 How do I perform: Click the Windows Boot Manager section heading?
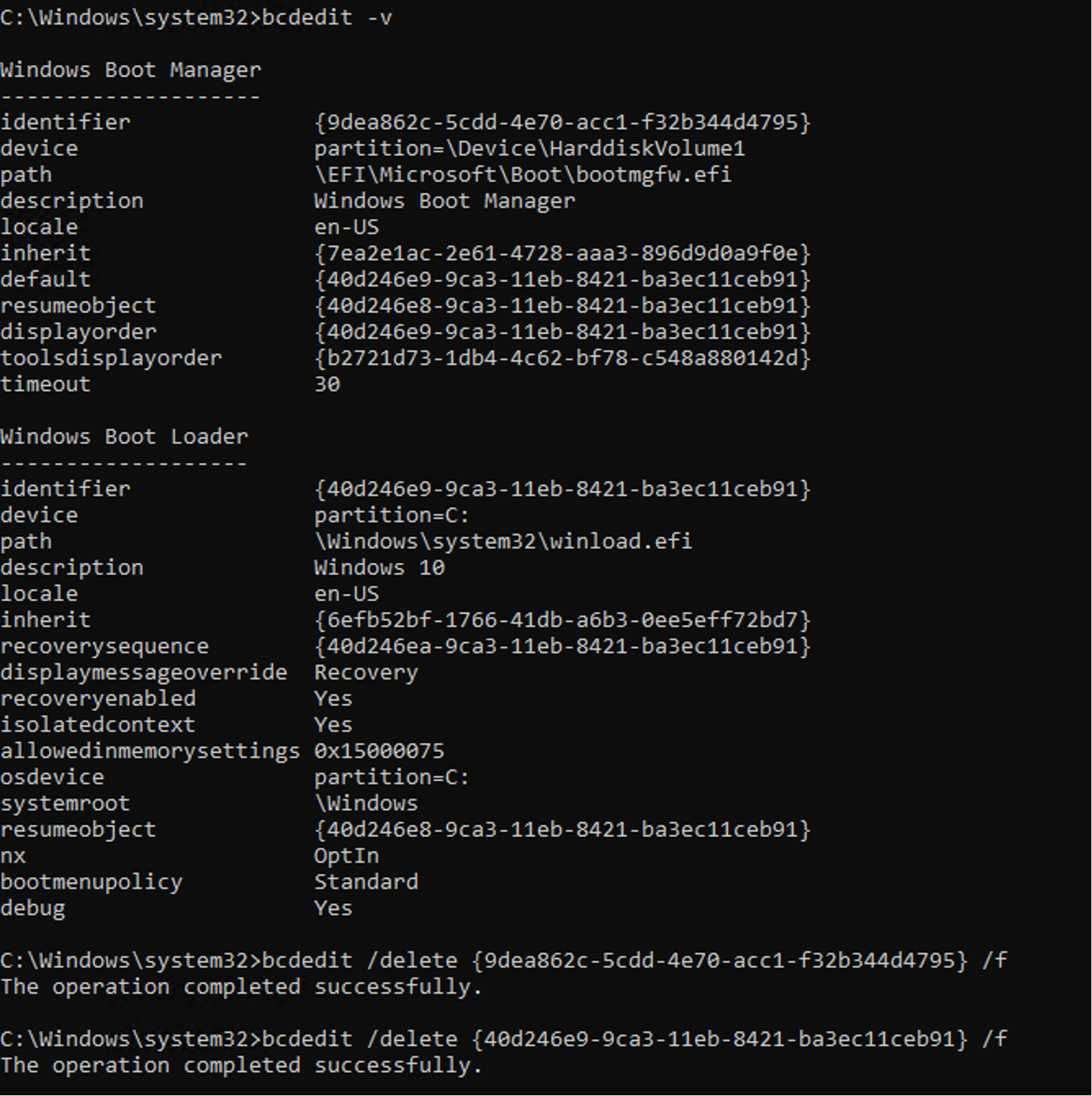coord(131,70)
